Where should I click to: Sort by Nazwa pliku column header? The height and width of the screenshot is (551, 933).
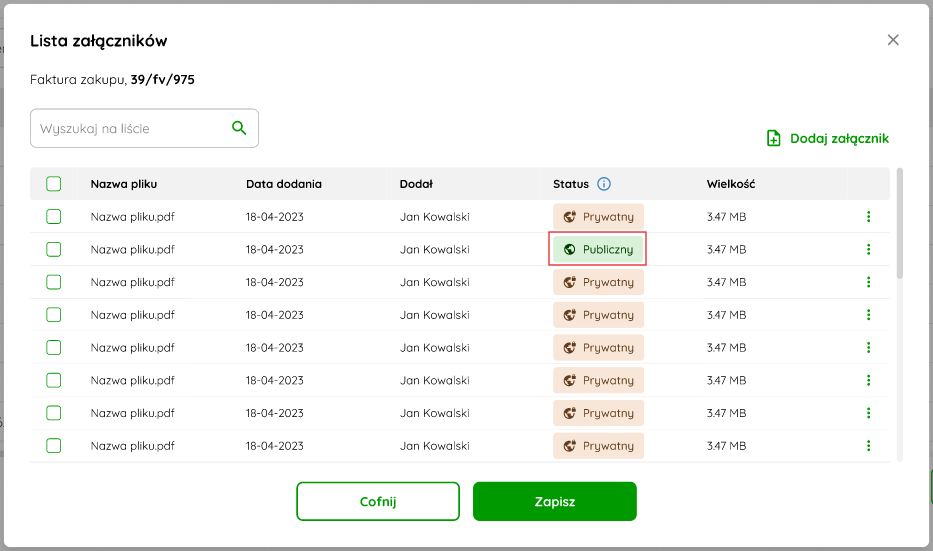(124, 184)
